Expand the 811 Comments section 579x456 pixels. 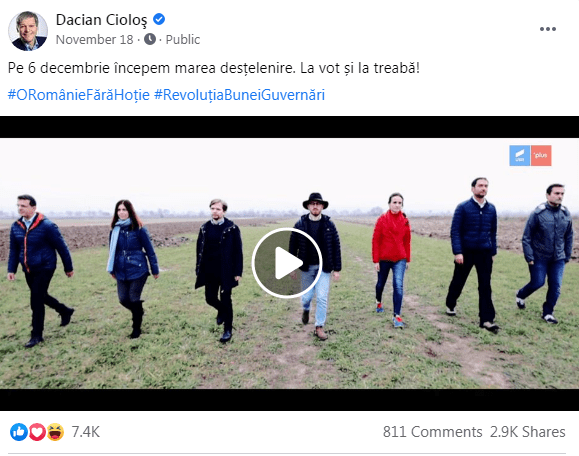pyautogui.click(x=432, y=432)
